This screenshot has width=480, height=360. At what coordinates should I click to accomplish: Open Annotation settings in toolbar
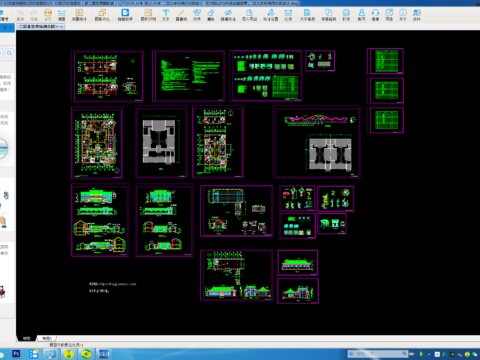pos(271,15)
